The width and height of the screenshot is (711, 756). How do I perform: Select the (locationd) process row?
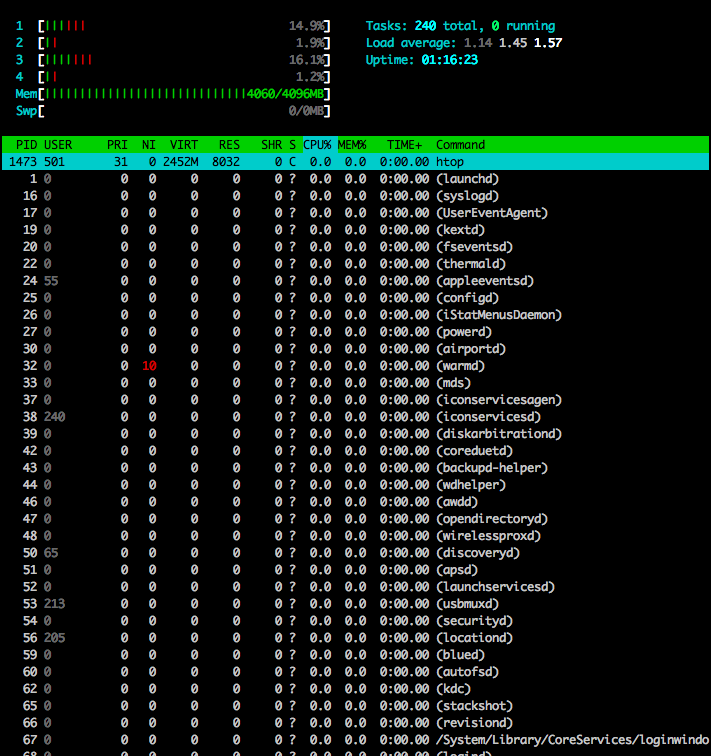point(355,638)
